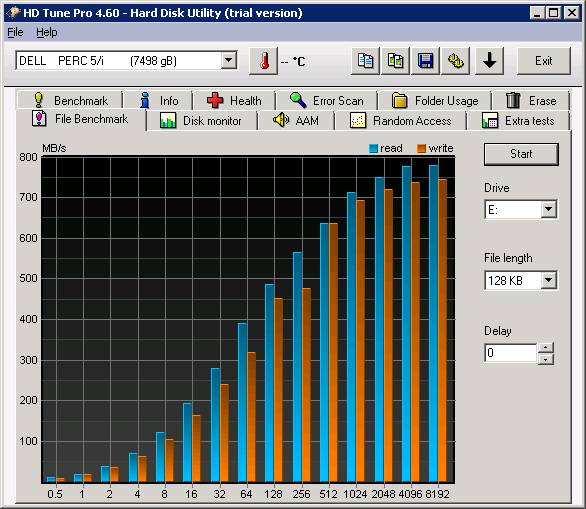The image size is (586, 509).
Task: Click the thermometer temperature icon
Action: click(263, 61)
